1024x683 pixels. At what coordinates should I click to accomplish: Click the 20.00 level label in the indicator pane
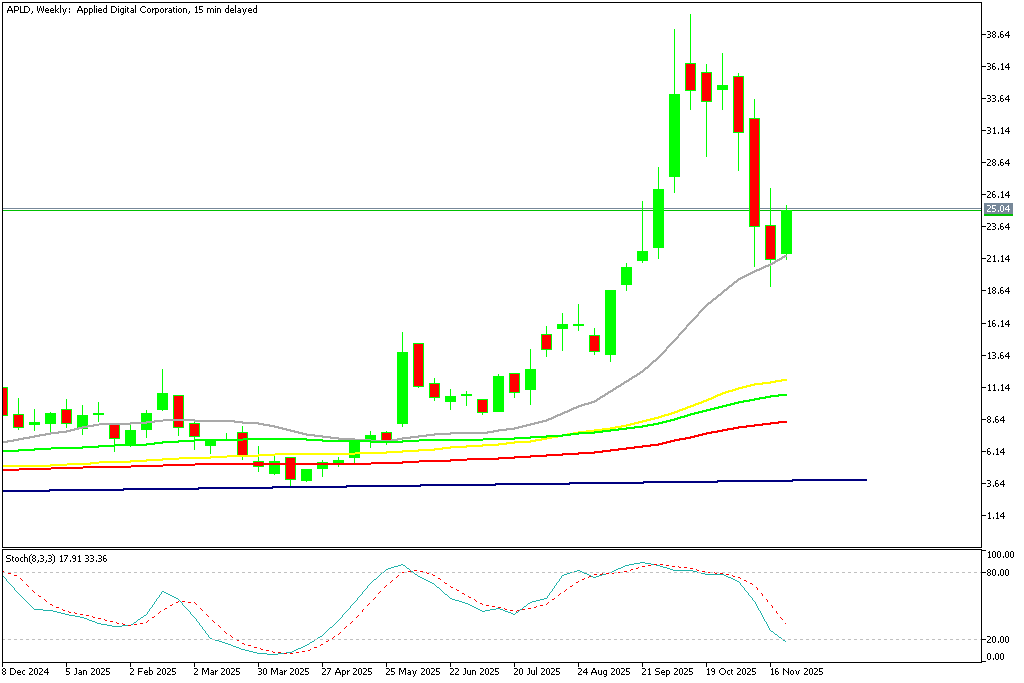[x=998, y=638]
